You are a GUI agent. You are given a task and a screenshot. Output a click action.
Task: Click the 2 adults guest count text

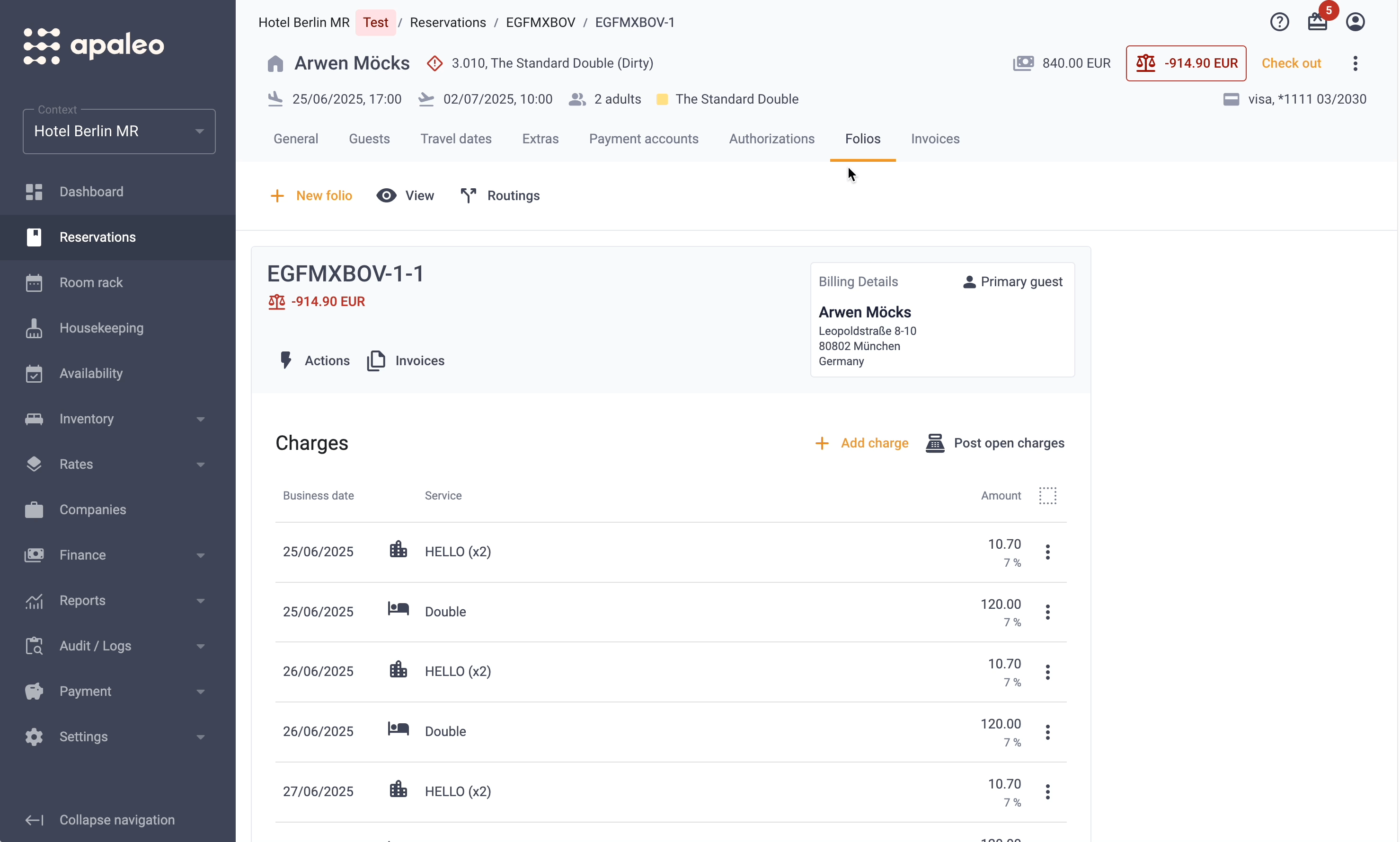[x=617, y=99]
